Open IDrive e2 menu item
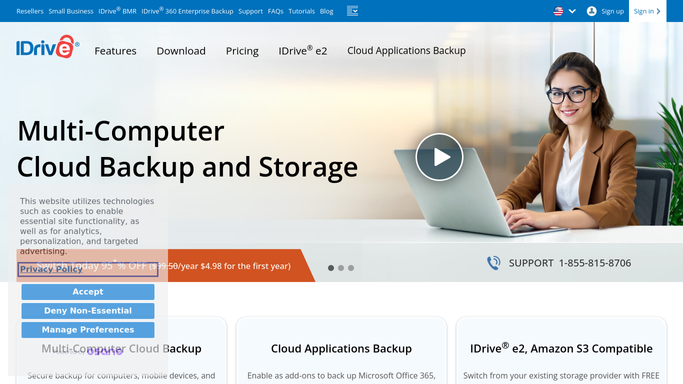Viewport: 683px width, 384px height. point(303,51)
